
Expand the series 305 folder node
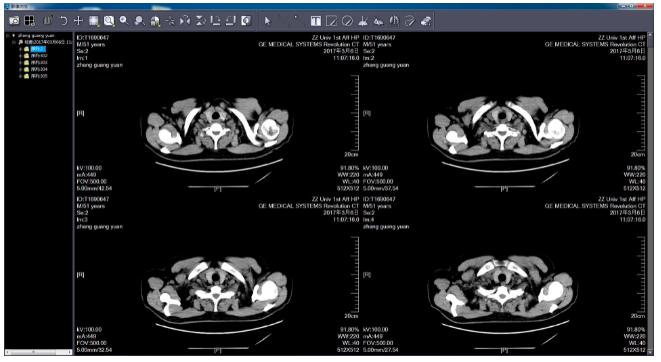[x=20, y=76]
